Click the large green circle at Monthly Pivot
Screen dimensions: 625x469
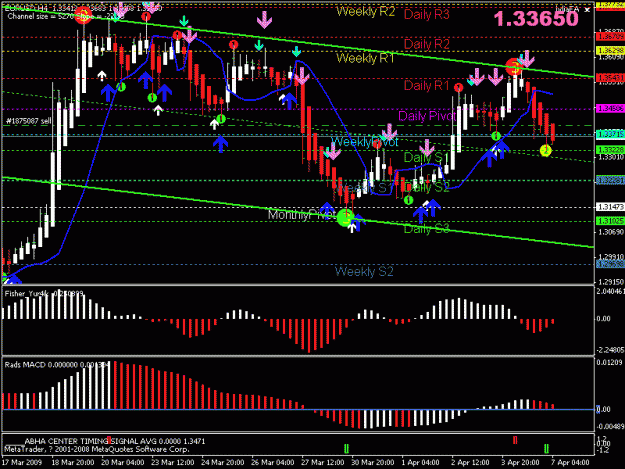(x=345, y=218)
